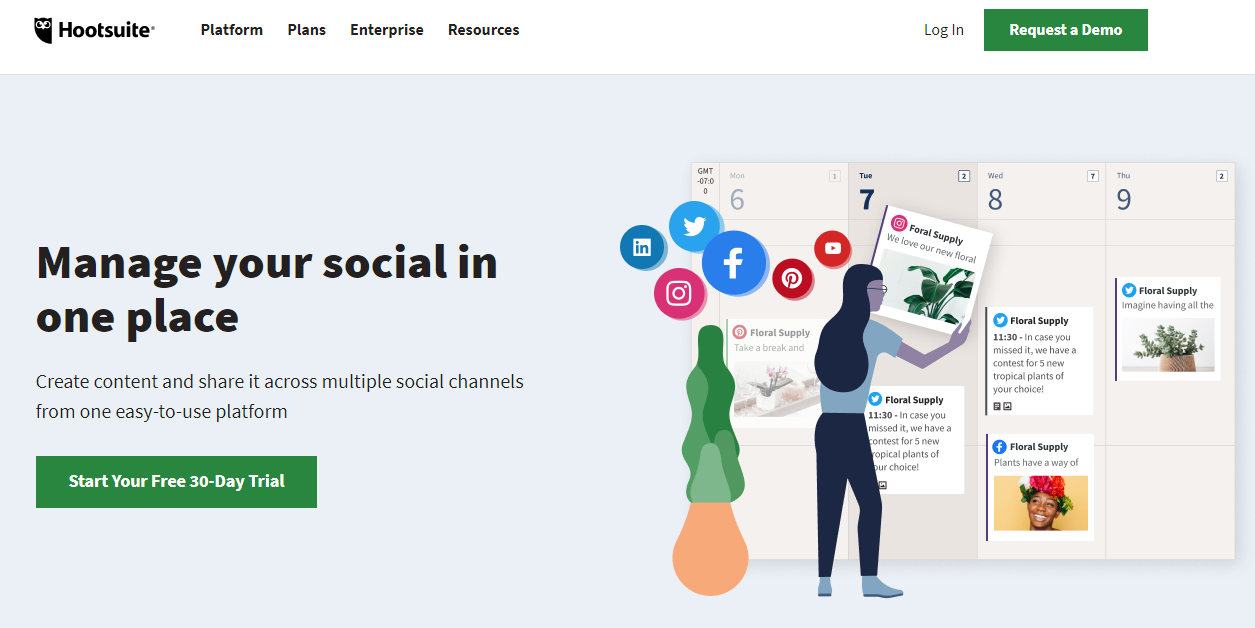Click the YouTube red circle icon
This screenshot has width=1255, height=628.
pos(832,248)
